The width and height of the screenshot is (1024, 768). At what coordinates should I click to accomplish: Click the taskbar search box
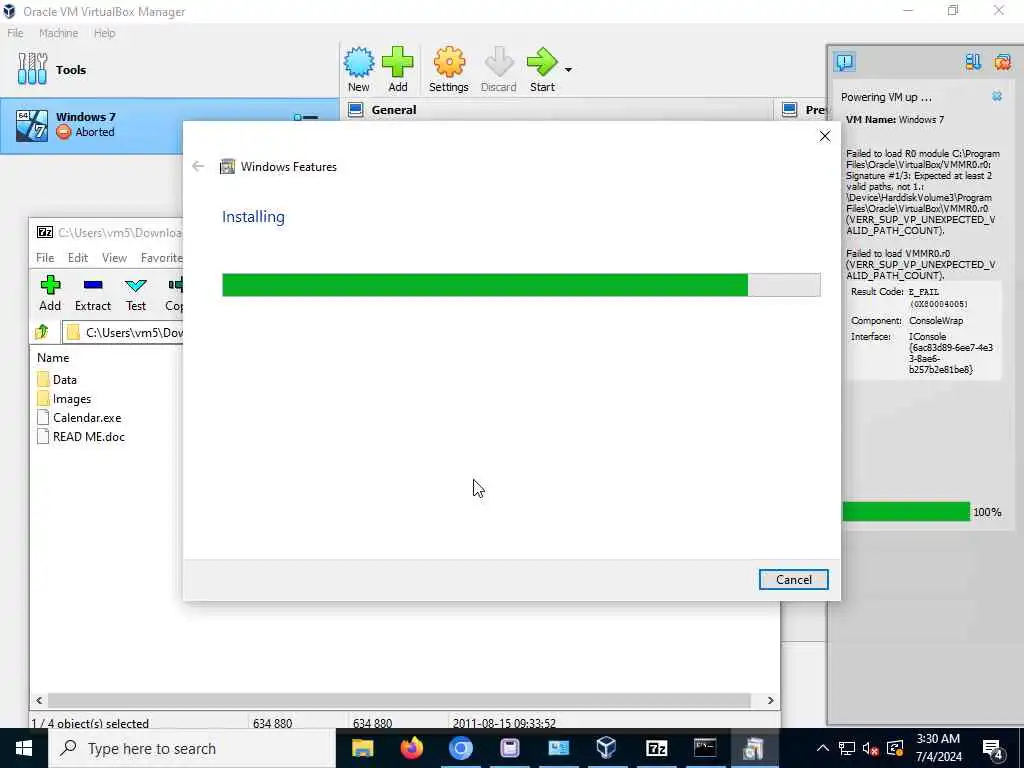tap(192, 748)
